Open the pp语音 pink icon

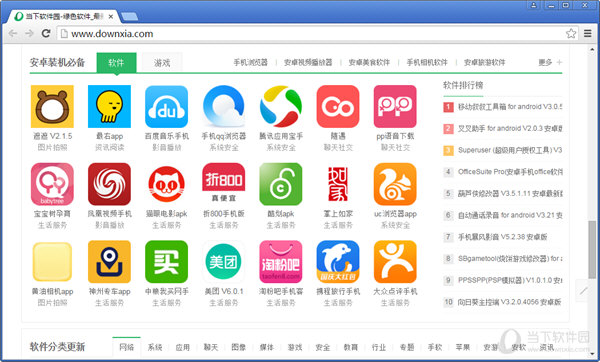[x=395, y=106]
